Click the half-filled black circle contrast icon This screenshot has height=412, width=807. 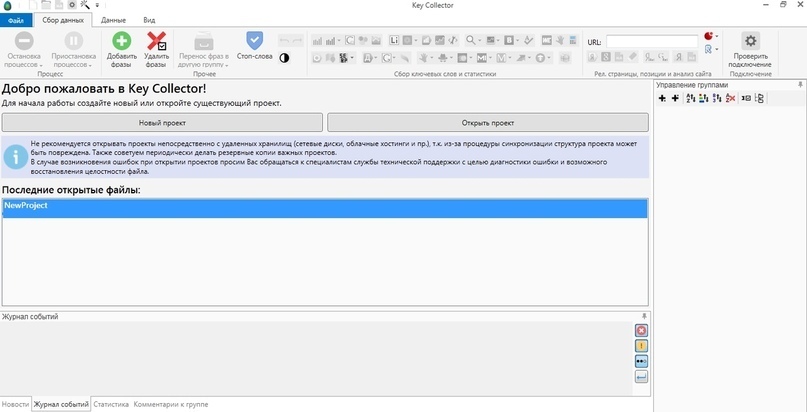tap(284, 58)
